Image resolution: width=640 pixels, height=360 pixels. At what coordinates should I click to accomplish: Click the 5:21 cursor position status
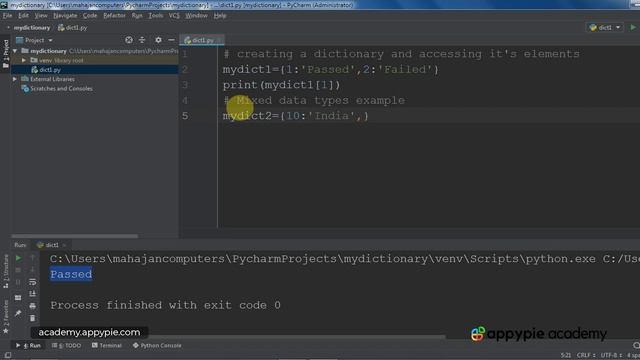pos(565,355)
